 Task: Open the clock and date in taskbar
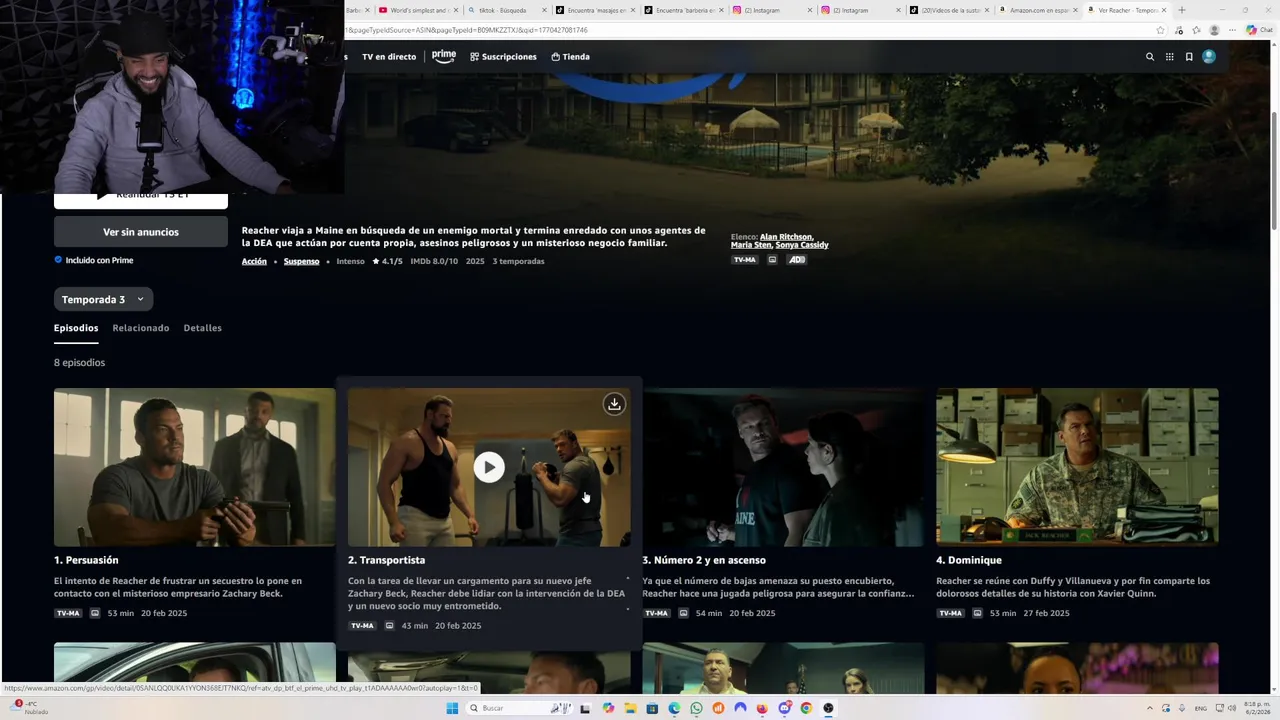point(1255,708)
